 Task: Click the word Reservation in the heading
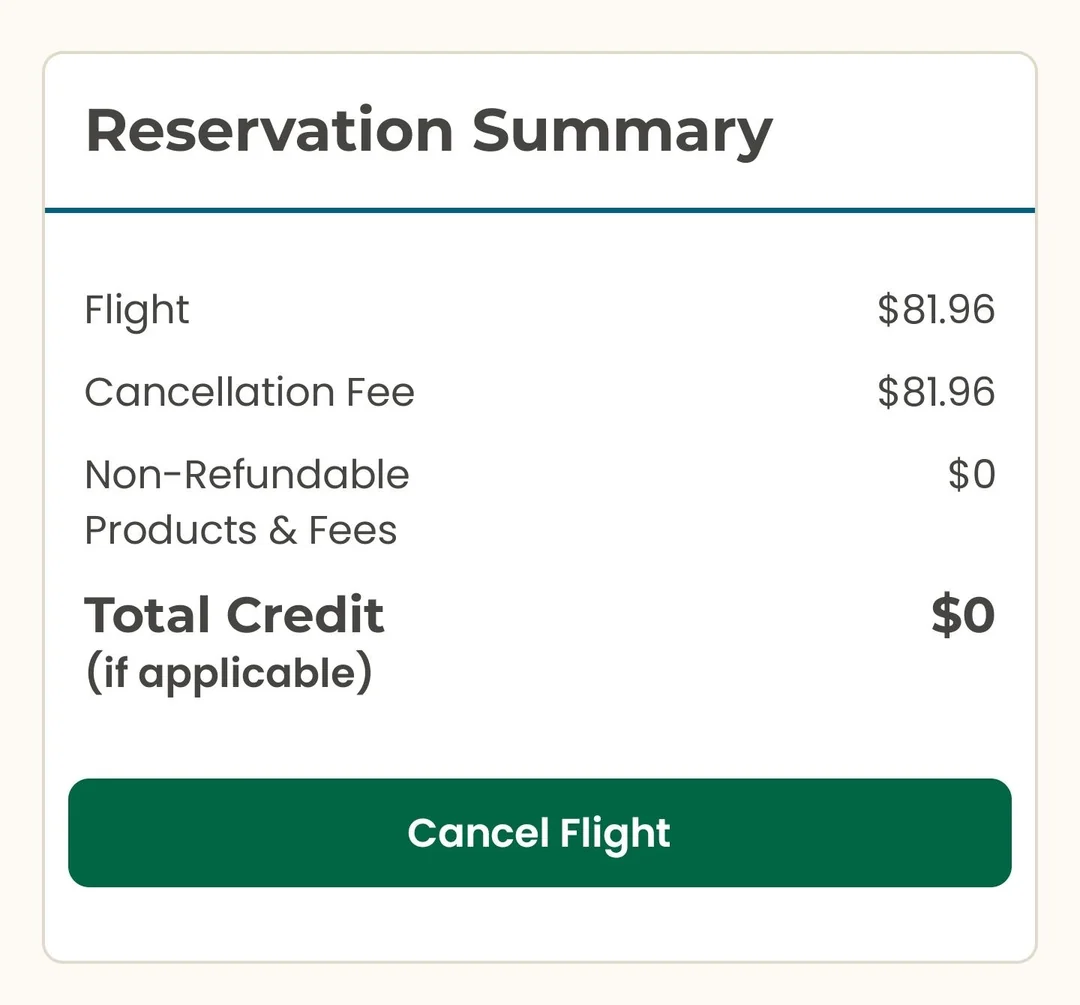click(270, 131)
